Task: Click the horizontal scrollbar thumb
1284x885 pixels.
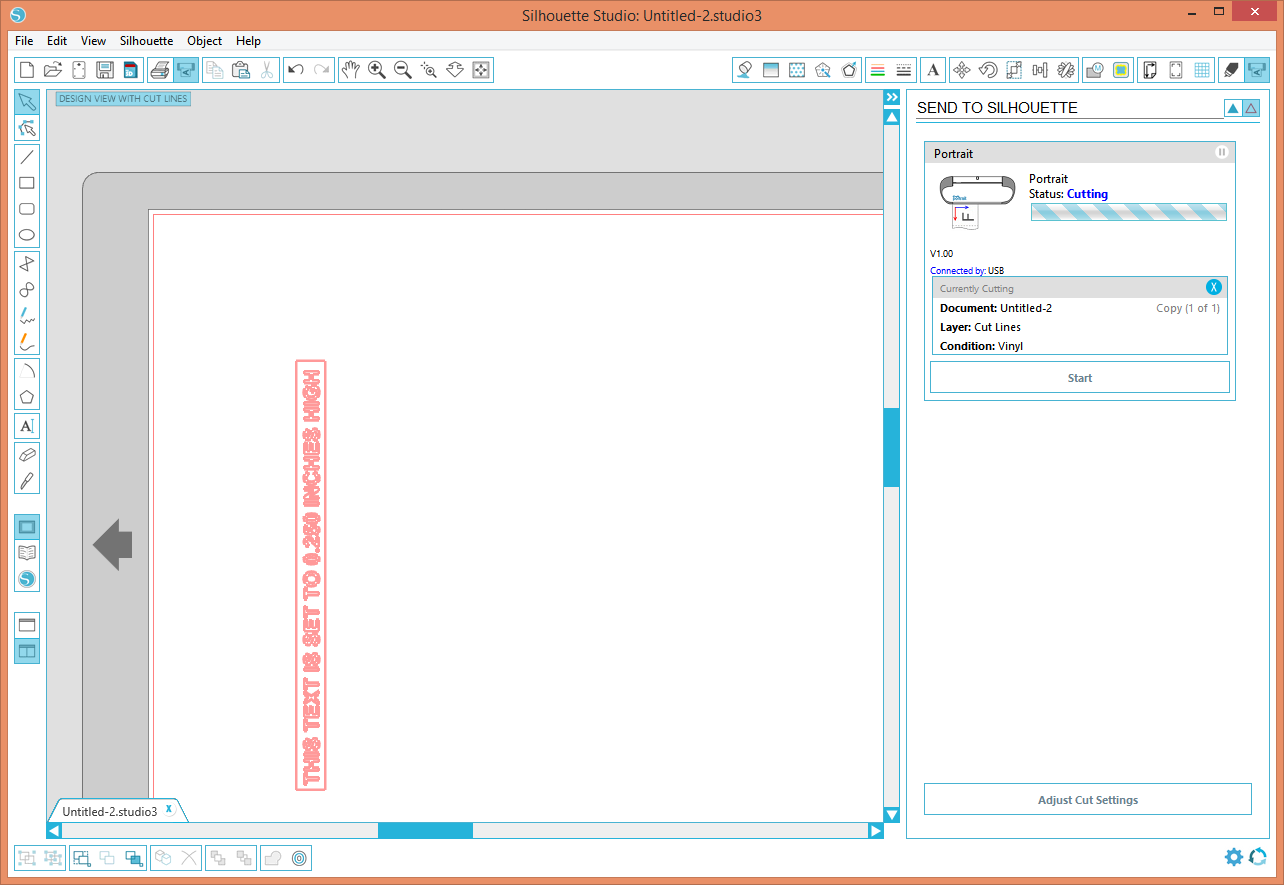Action: (x=425, y=830)
